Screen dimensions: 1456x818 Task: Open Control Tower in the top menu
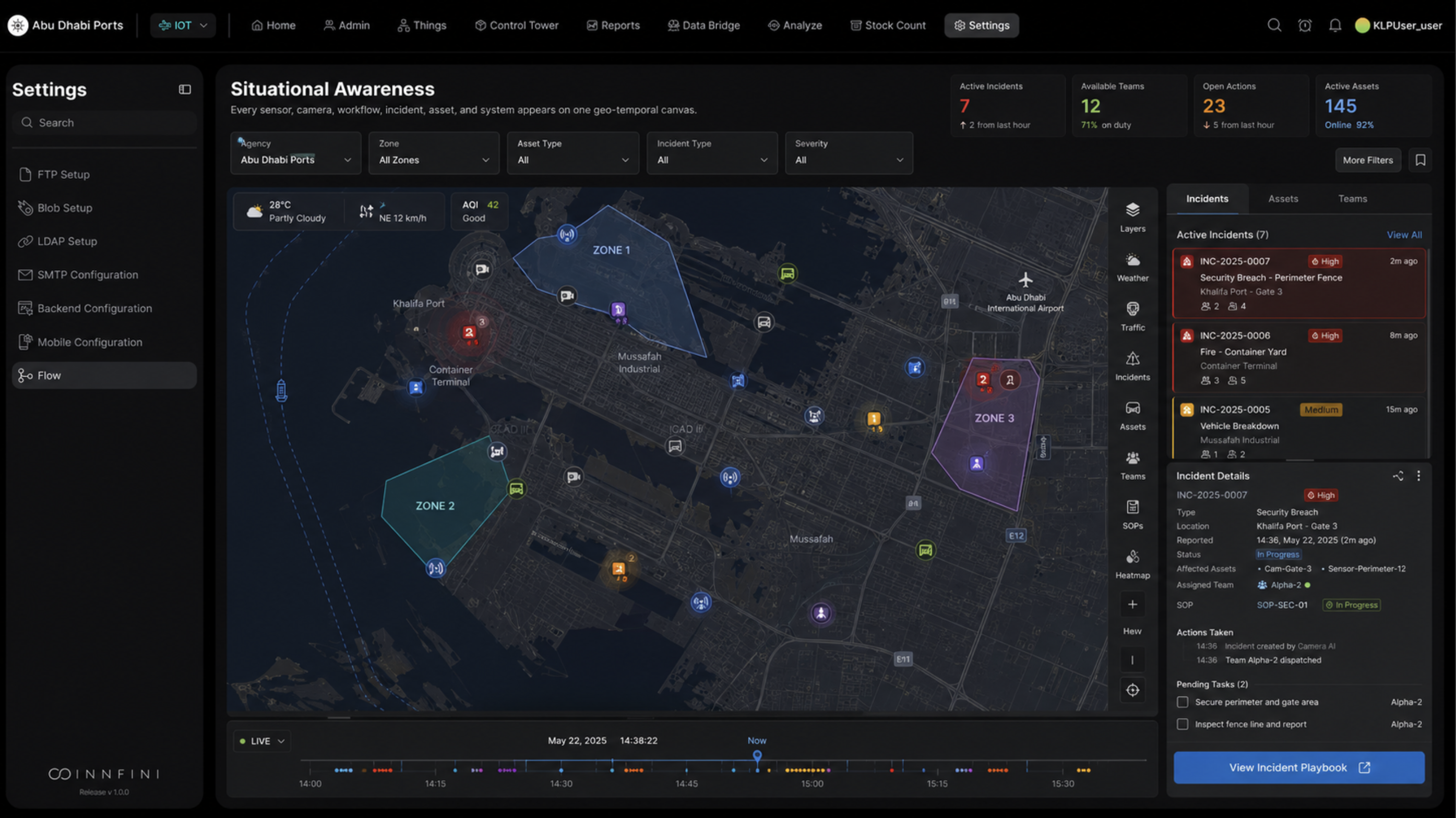(517, 26)
